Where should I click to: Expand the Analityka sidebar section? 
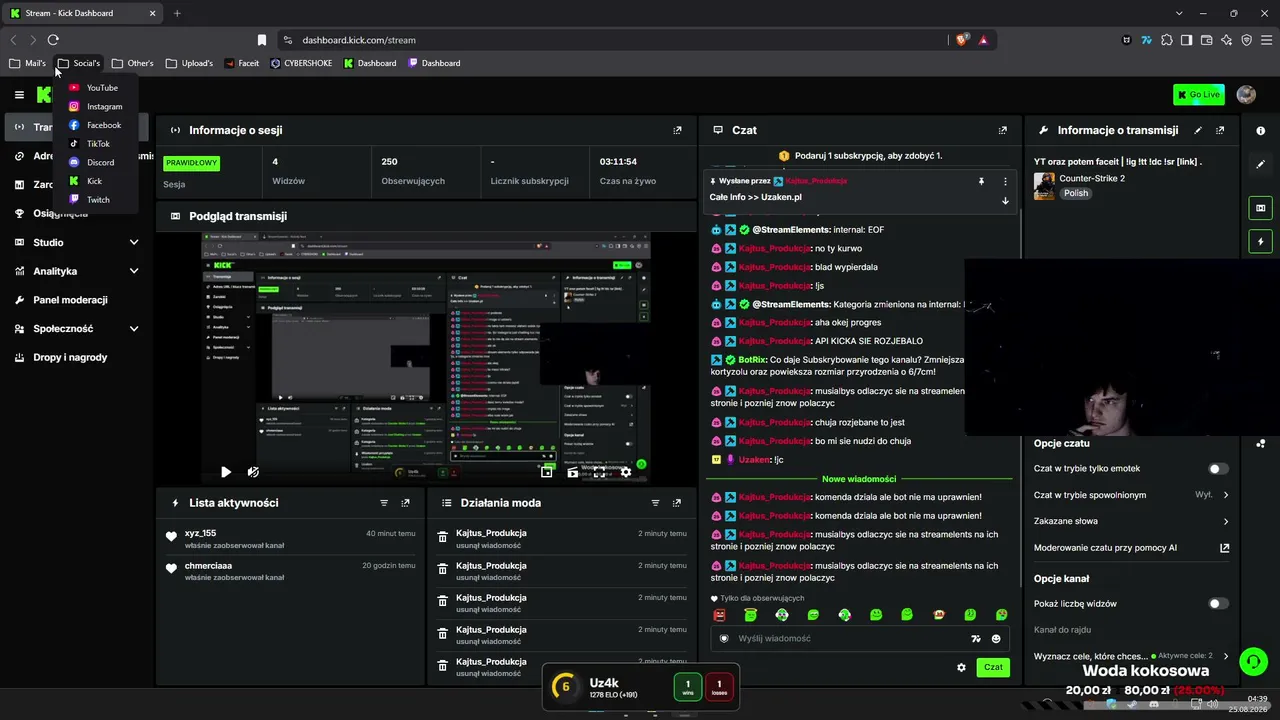tap(134, 271)
